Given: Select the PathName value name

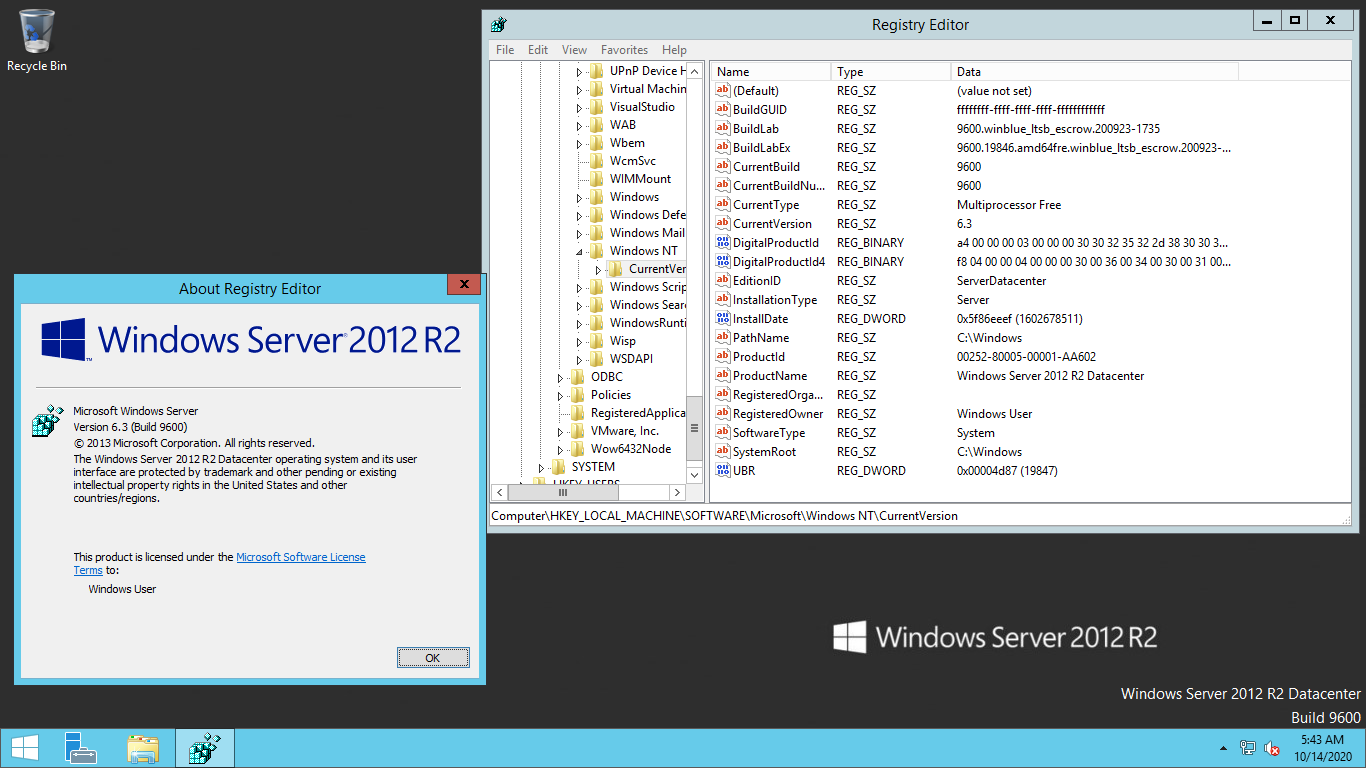Looking at the screenshot, I should click(761, 337).
